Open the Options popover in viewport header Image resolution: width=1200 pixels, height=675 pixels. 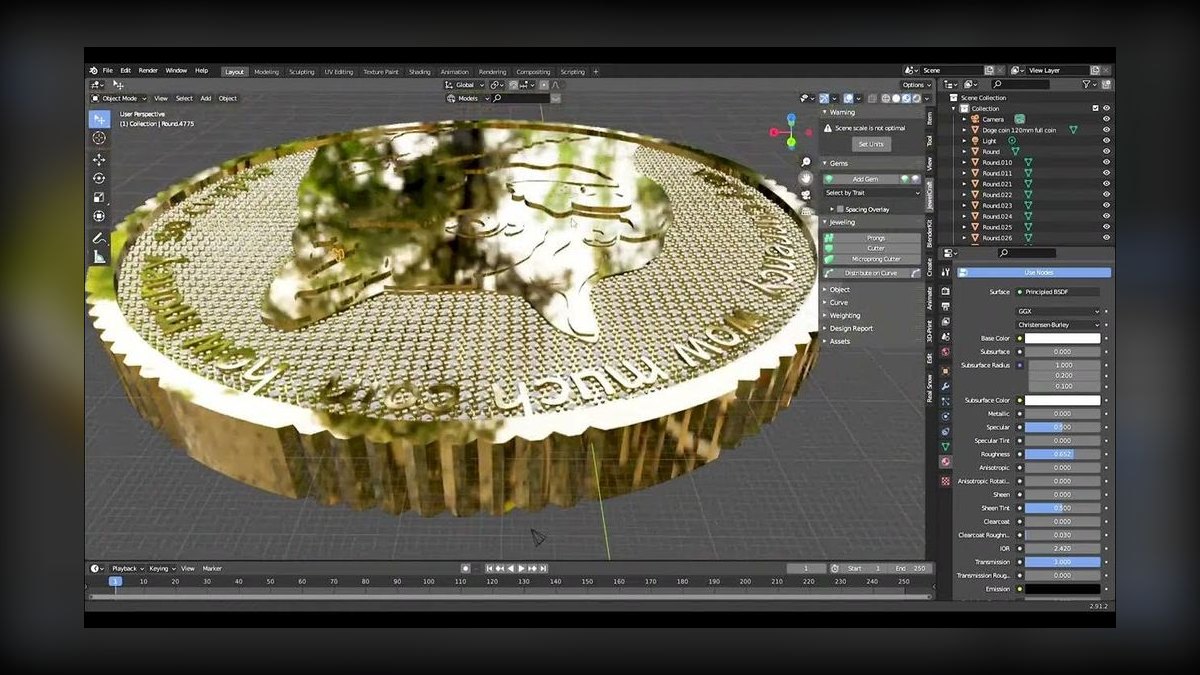pyautogui.click(x=915, y=85)
